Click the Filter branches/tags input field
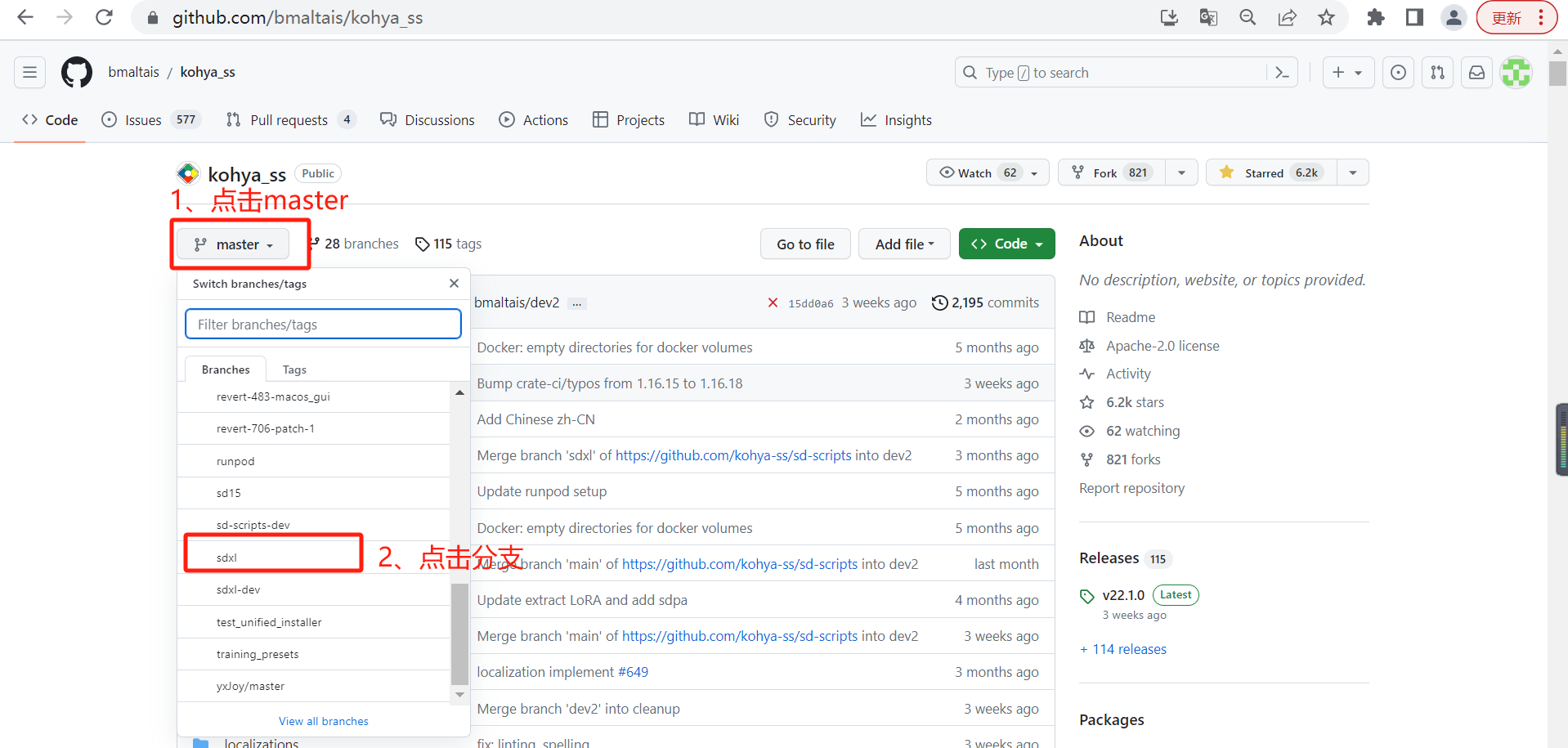1568x748 pixels. 323,324
